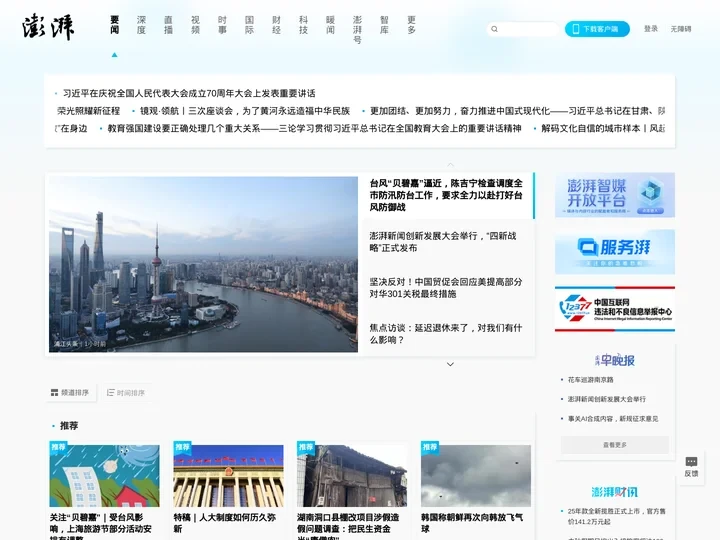
Task: Expand the 更多 menu
Action: tap(411, 25)
